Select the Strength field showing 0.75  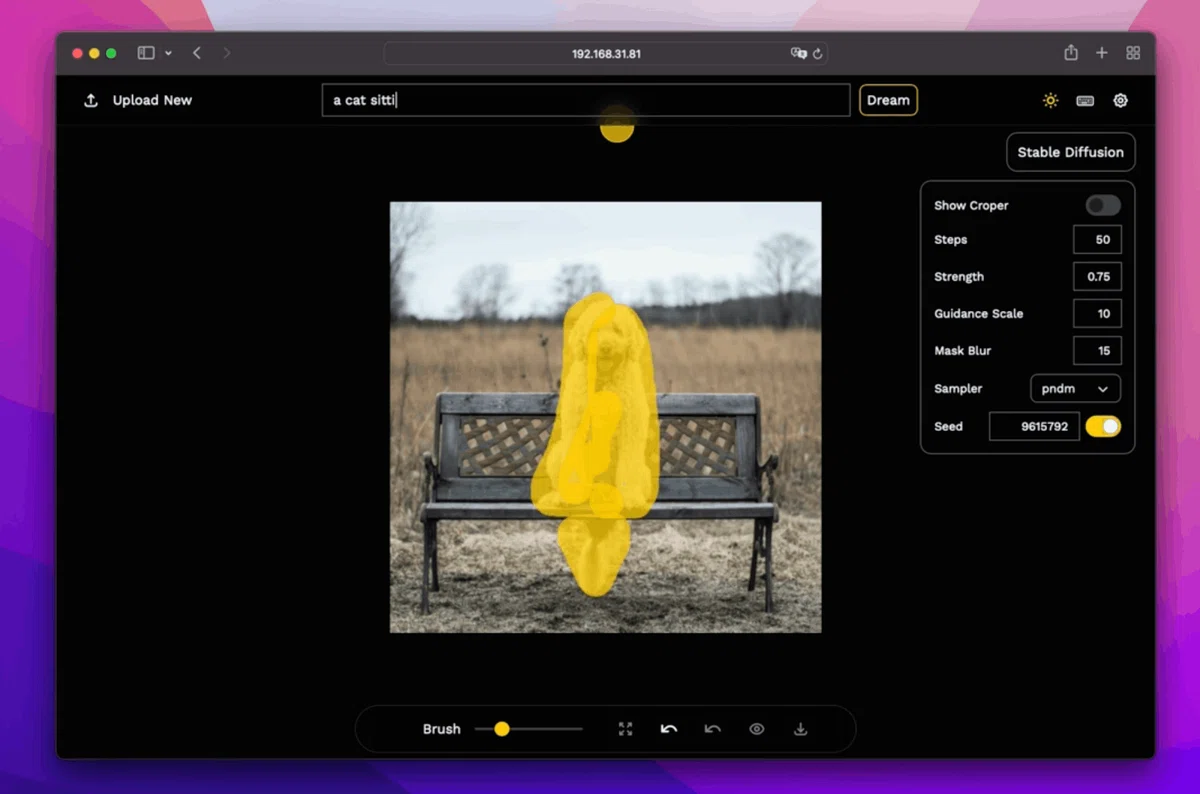(x=1097, y=277)
